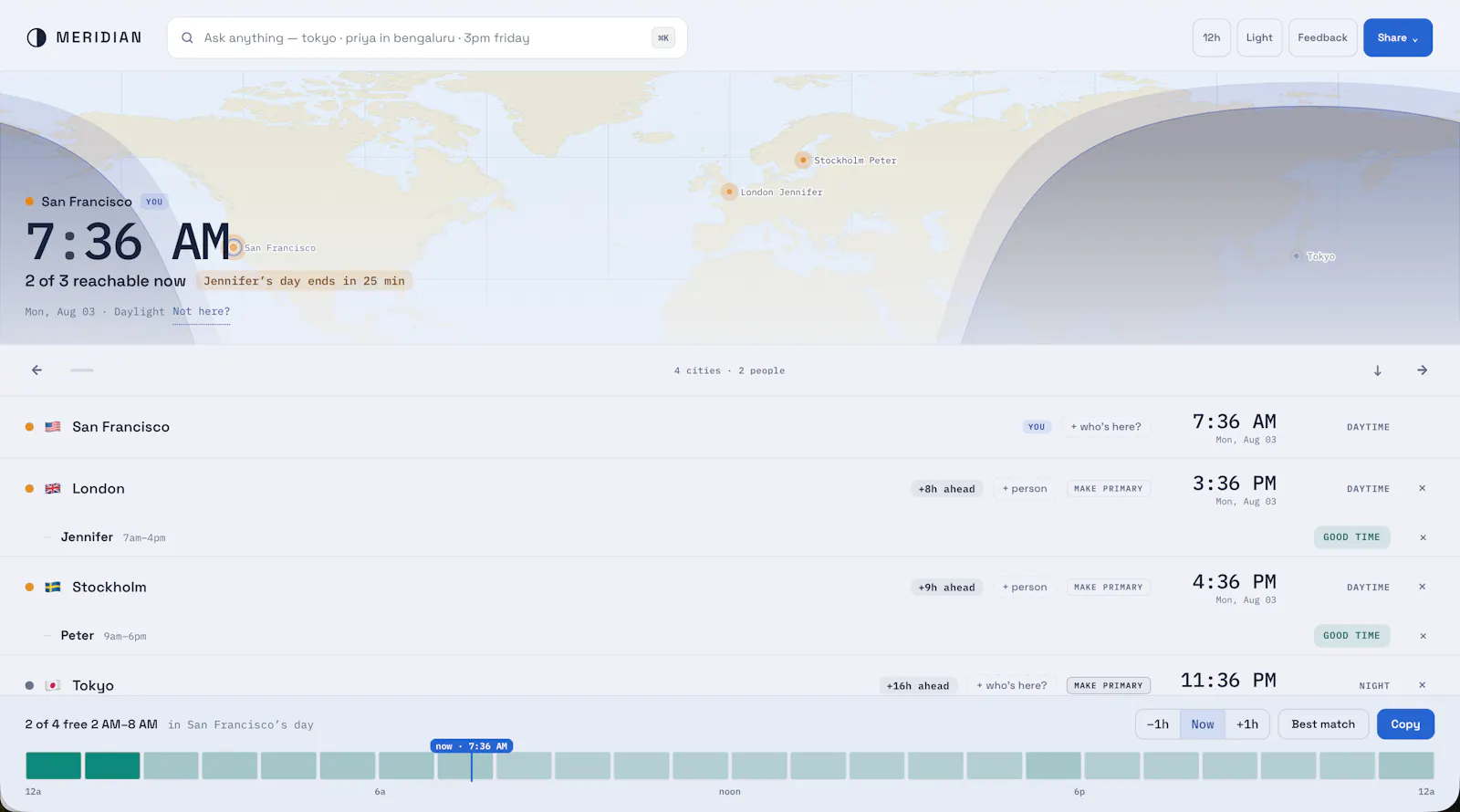The height and width of the screenshot is (812, 1460).
Task: Click the San Francisco map marker
Action: (235, 248)
